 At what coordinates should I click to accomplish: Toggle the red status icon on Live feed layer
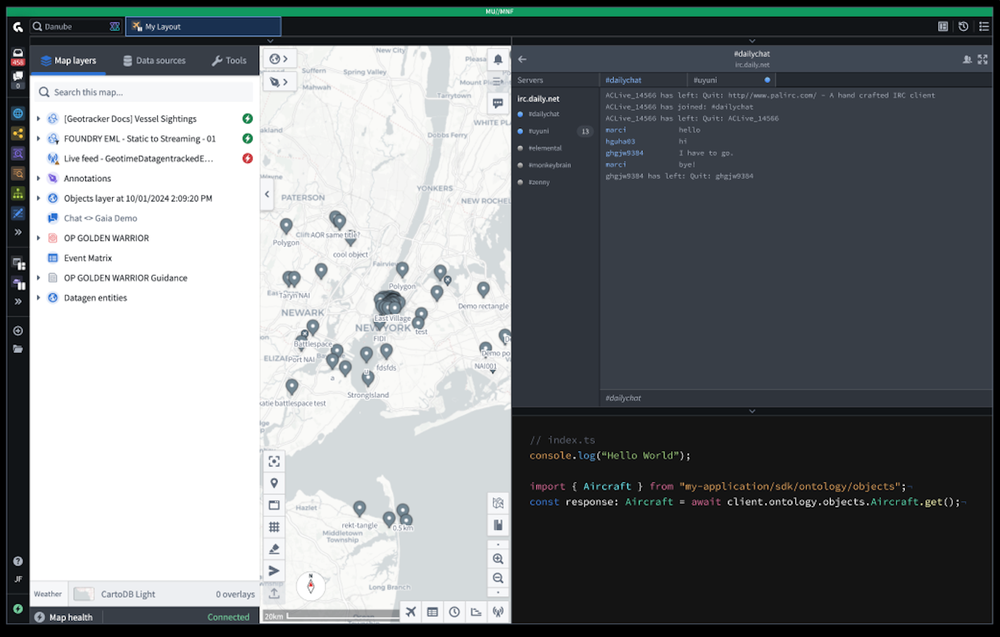click(247, 158)
